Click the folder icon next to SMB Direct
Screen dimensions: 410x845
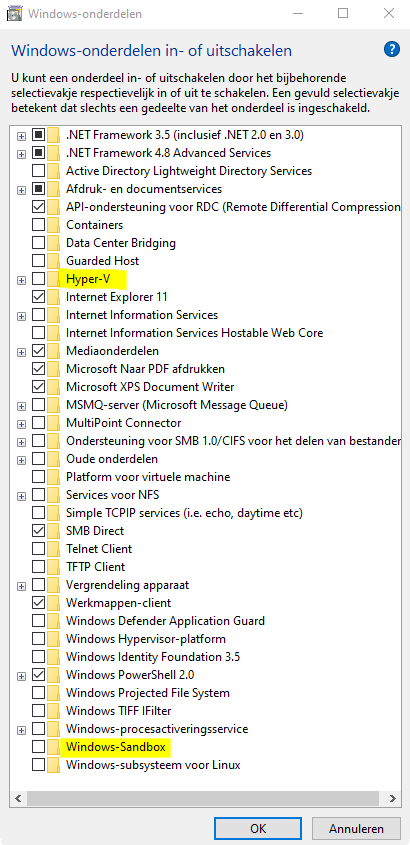pyautogui.click(x=53, y=531)
